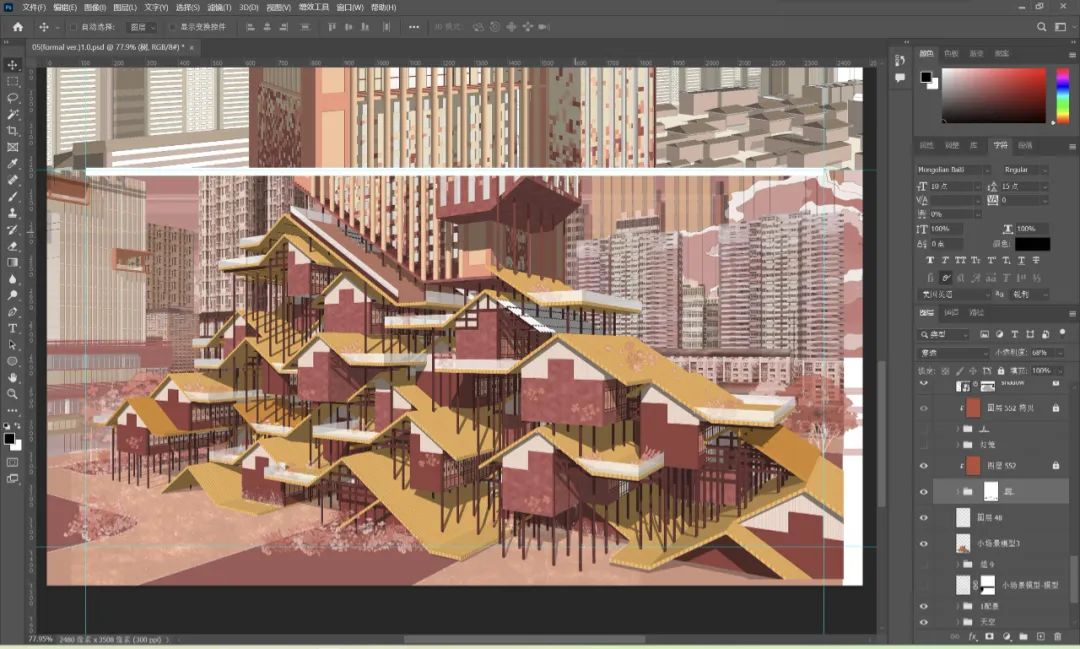Select the Frame tool

[x=12, y=147]
